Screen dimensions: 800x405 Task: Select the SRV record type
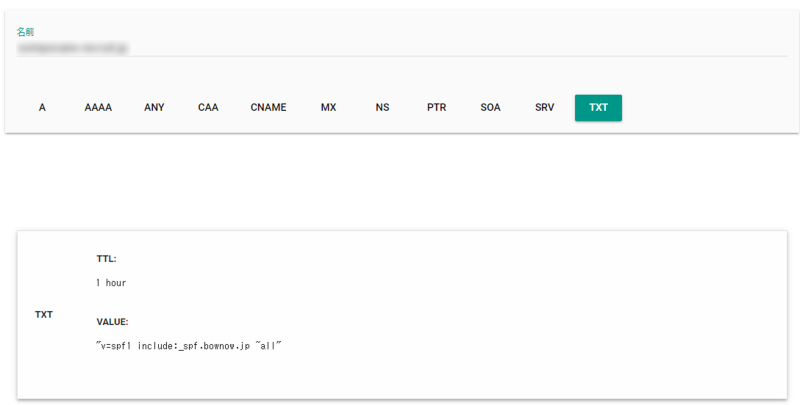544,108
